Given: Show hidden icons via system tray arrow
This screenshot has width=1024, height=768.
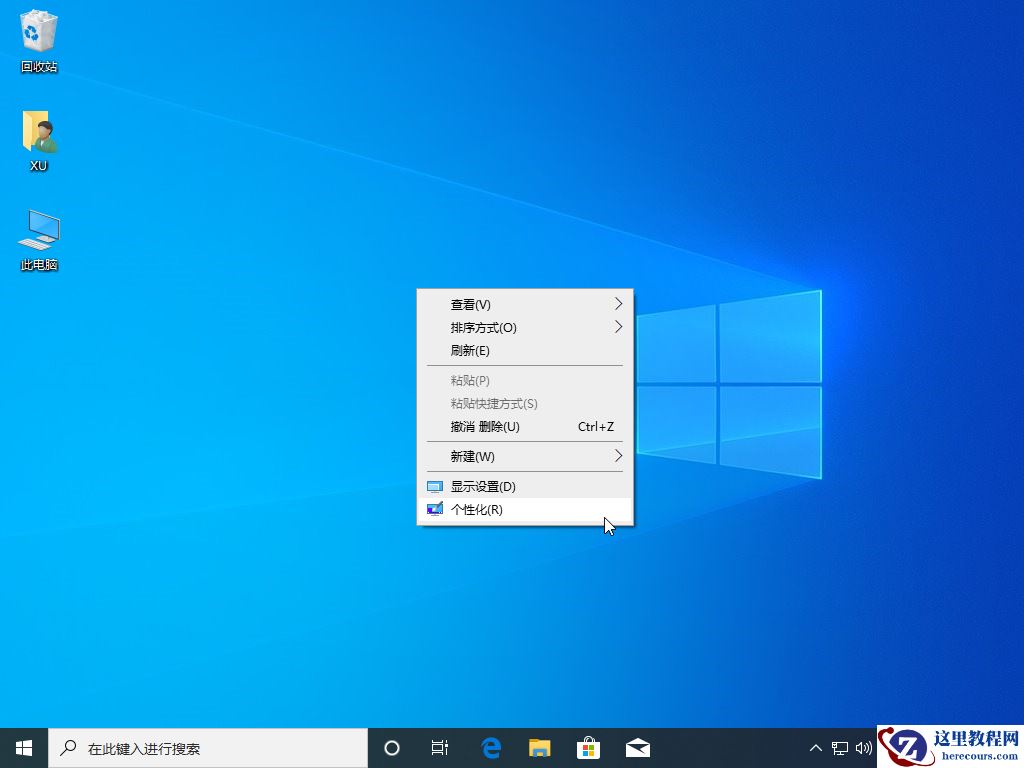Looking at the screenshot, I should click(x=816, y=747).
